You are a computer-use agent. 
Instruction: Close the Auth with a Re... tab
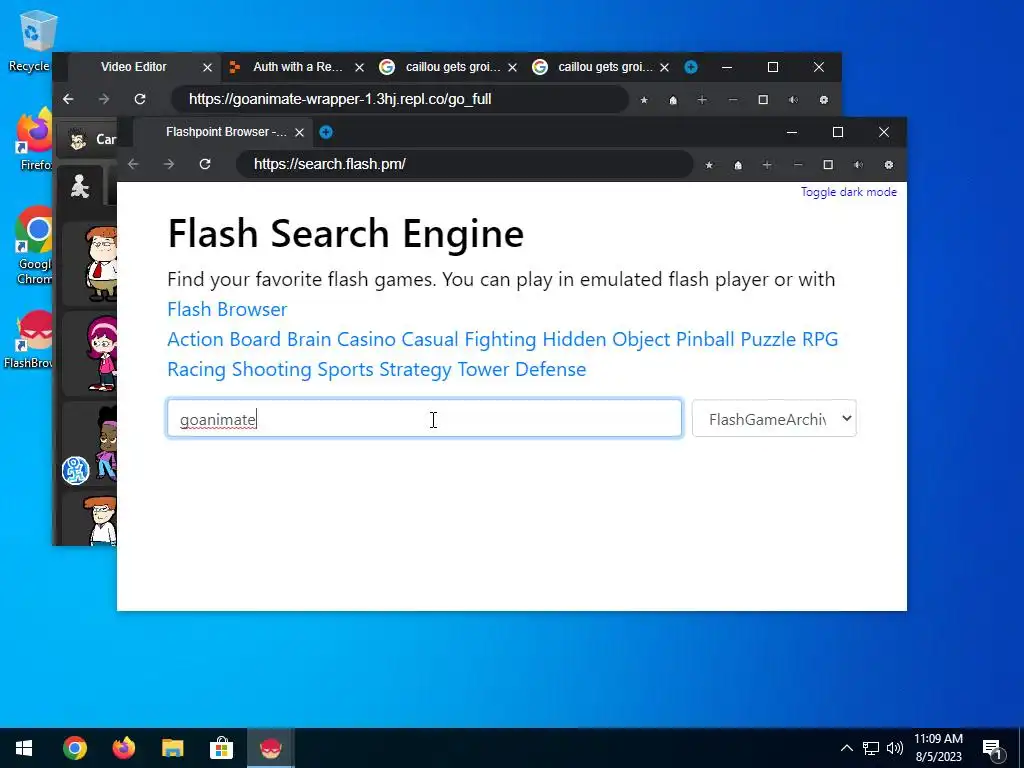(359, 67)
